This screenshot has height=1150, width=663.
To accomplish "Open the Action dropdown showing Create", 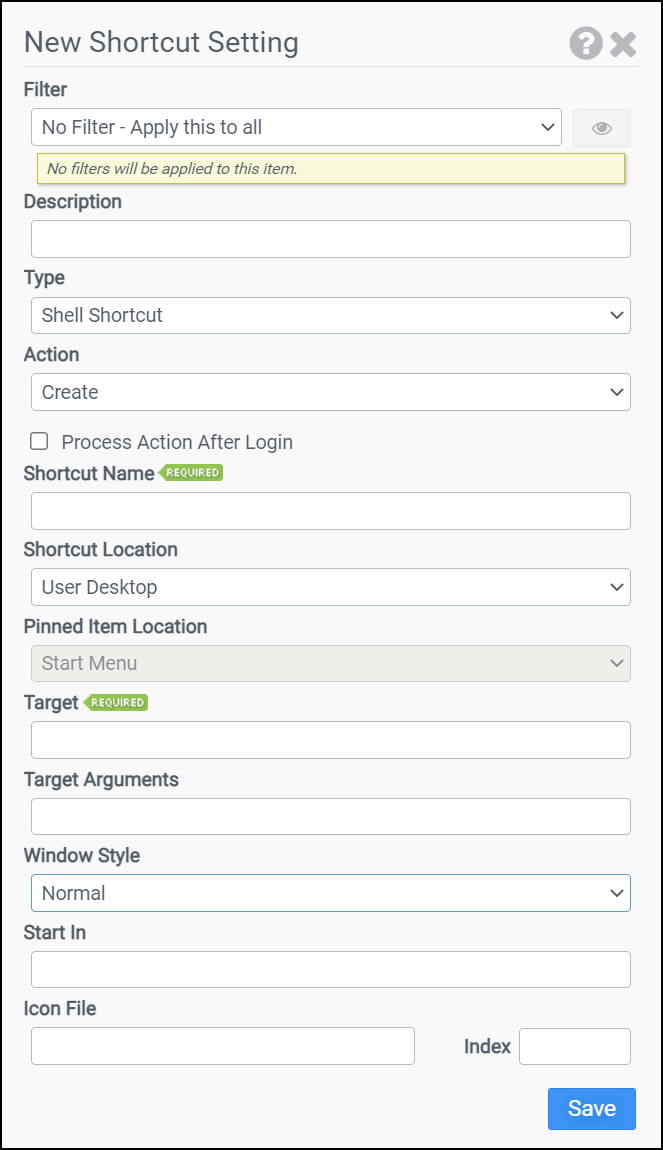I will coord(330,392).
